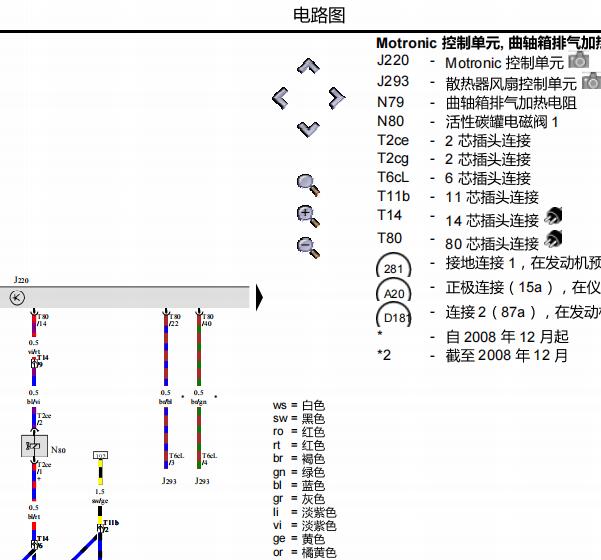The height and width of the screenshot is (560, 601).
Task: Open the camera photo for J220 Motronic
Action: [x=578, y=60]
